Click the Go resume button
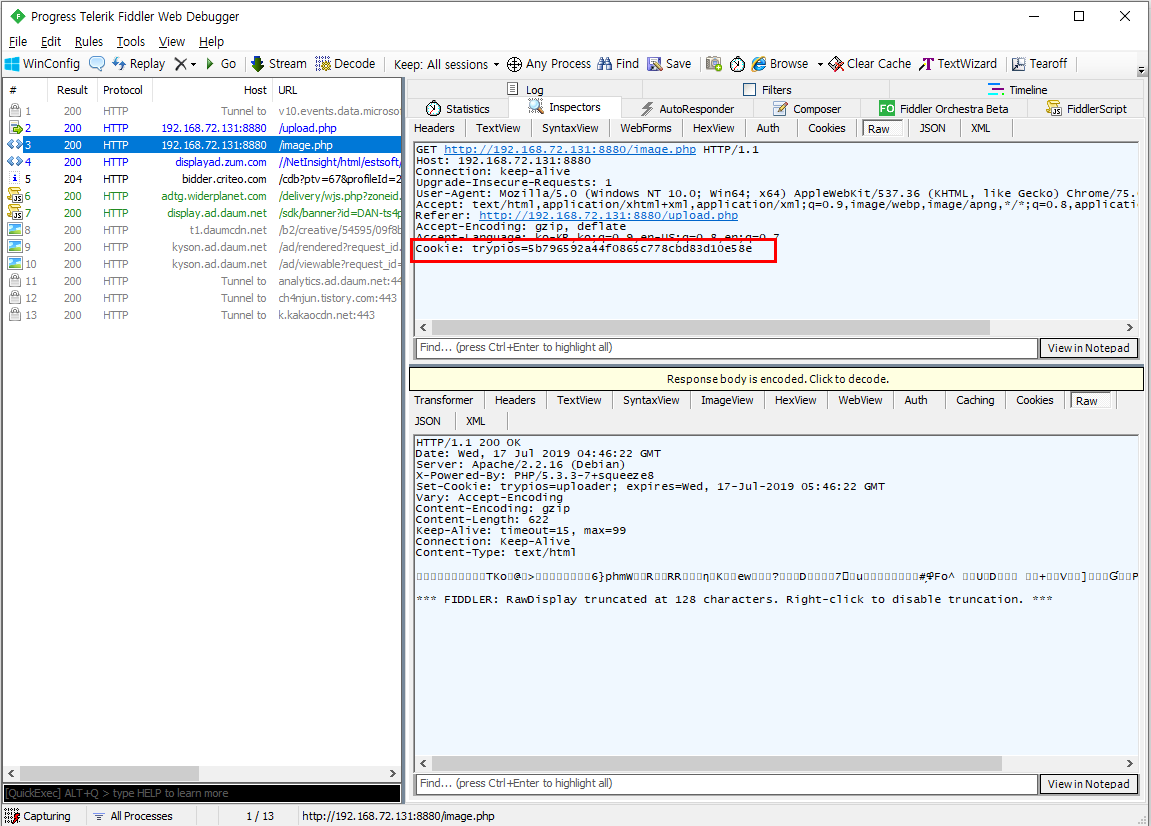Screen dimensions: 1151x826 pos(221,64)
